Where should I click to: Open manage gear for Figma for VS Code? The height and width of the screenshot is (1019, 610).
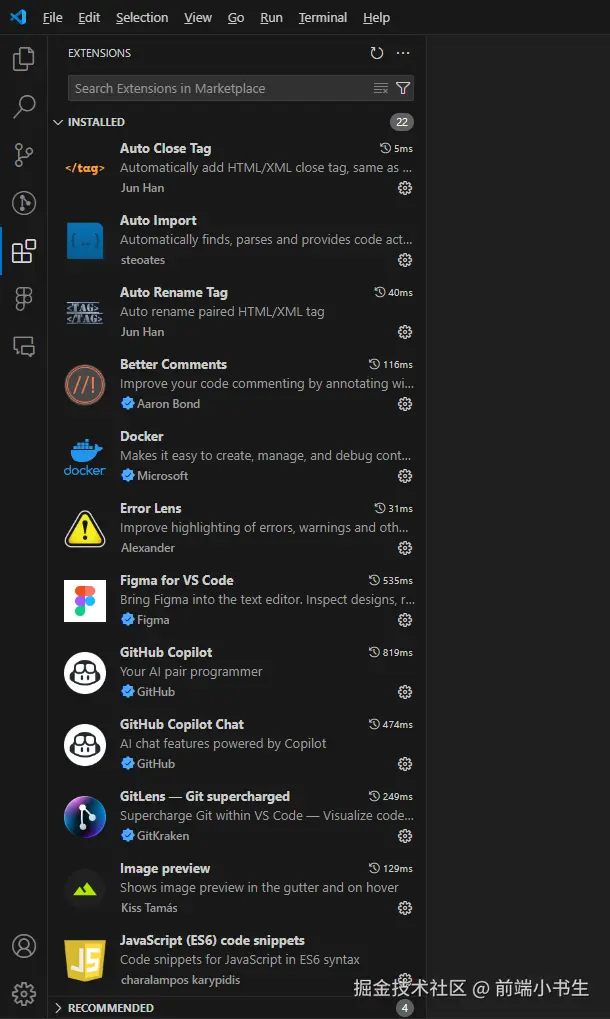[x=405, y=620]
